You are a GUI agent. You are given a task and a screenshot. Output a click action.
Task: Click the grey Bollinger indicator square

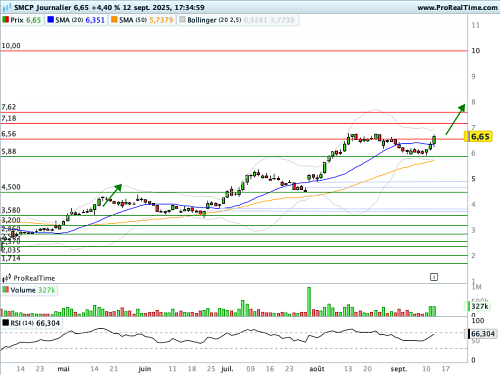tap(182, 20)
